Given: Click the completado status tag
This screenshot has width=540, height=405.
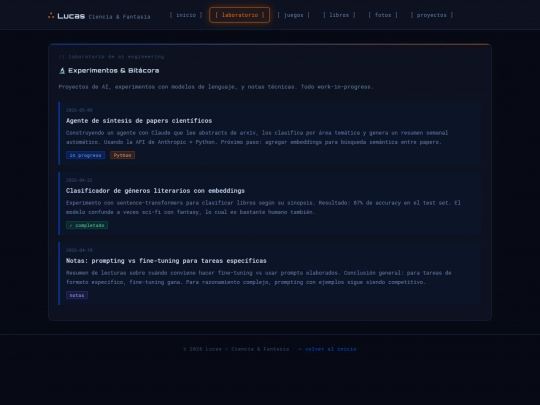Looking at the screenshot, I should [87, 225].
